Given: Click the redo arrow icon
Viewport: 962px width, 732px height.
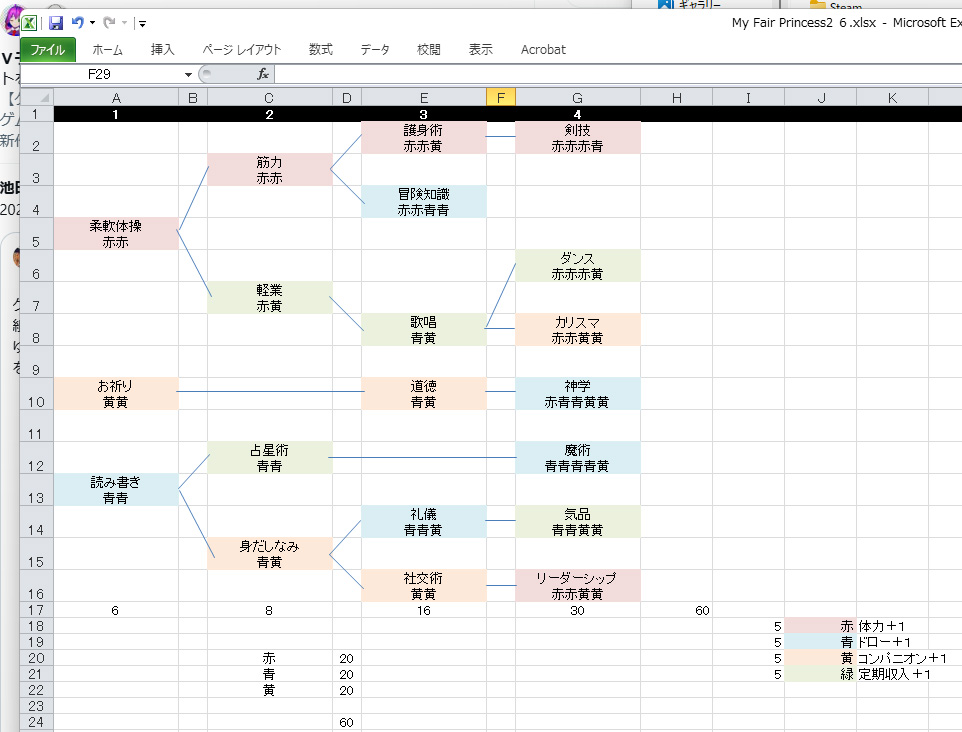Looking at the screenshot, I should click(x=109, y=23).
